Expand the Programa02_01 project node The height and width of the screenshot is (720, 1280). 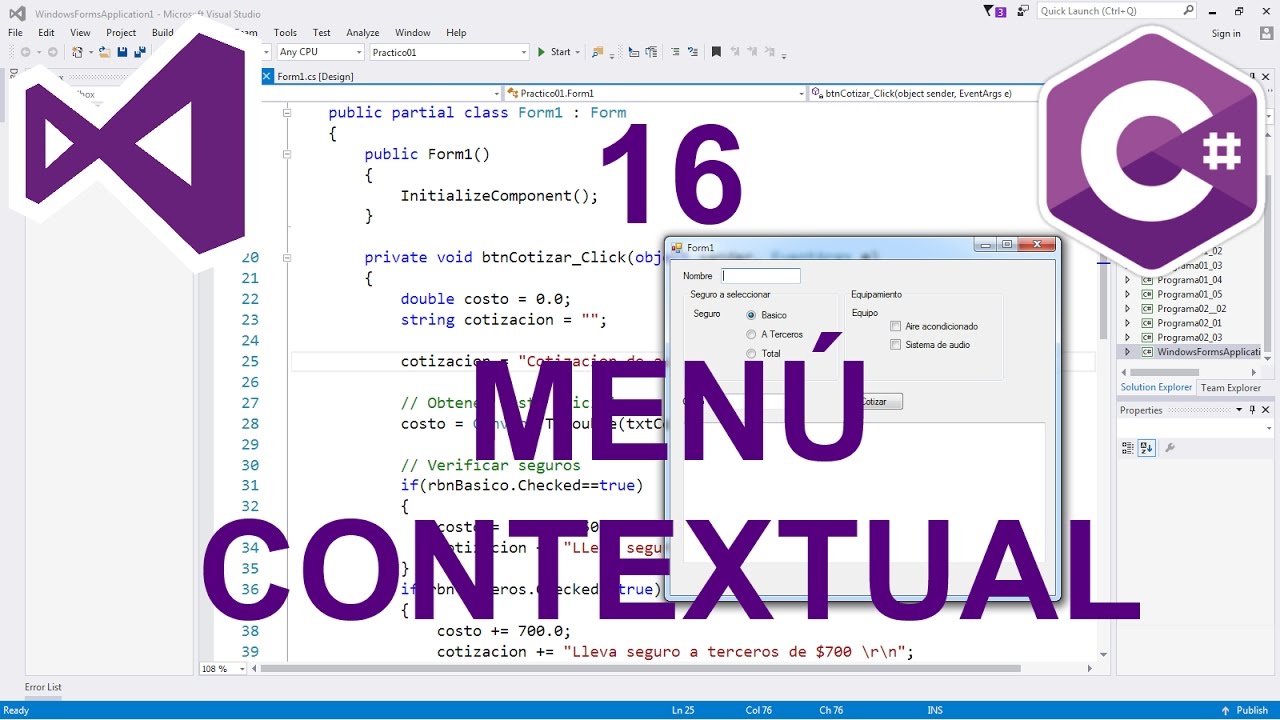(1127, 323)
